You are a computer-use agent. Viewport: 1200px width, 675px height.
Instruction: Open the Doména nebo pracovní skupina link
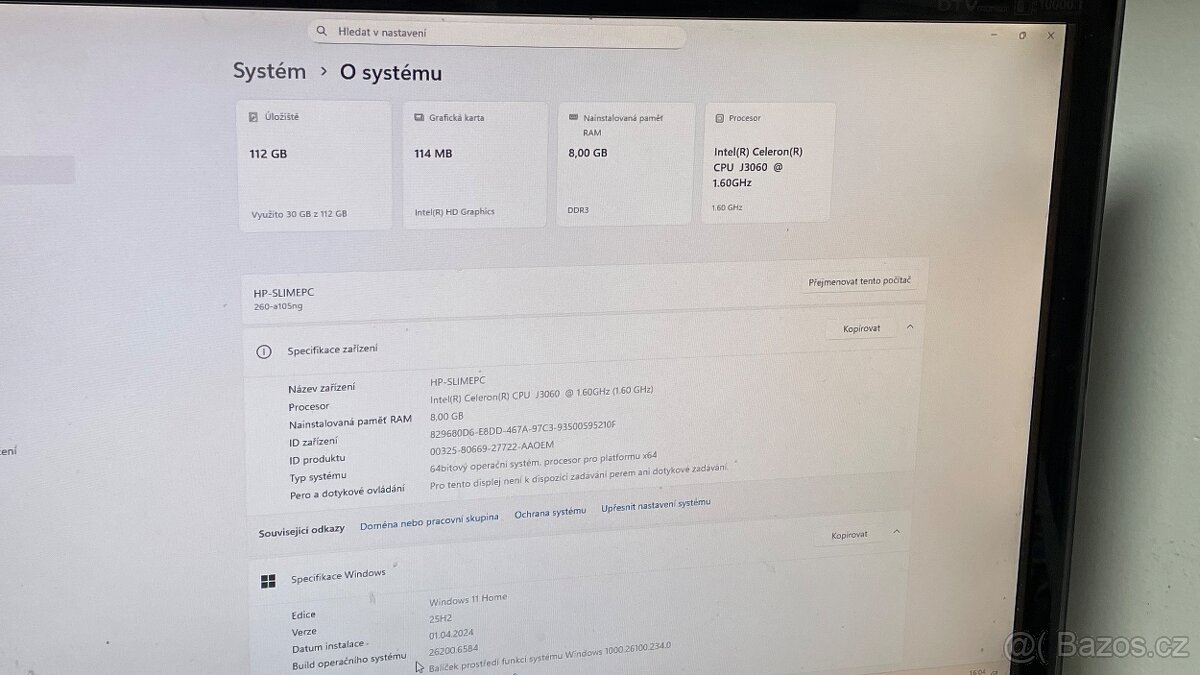(x=427, y=521)
